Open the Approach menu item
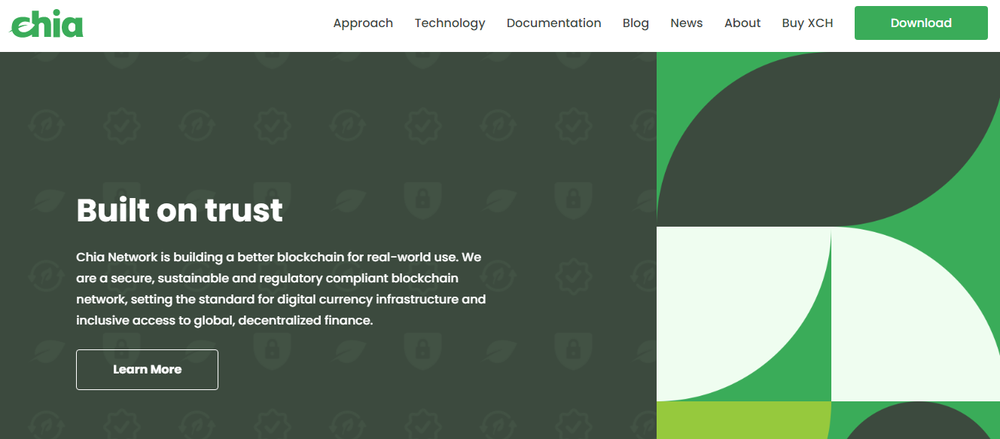Viewport: 1000px width, 439px height. point(363,23)
